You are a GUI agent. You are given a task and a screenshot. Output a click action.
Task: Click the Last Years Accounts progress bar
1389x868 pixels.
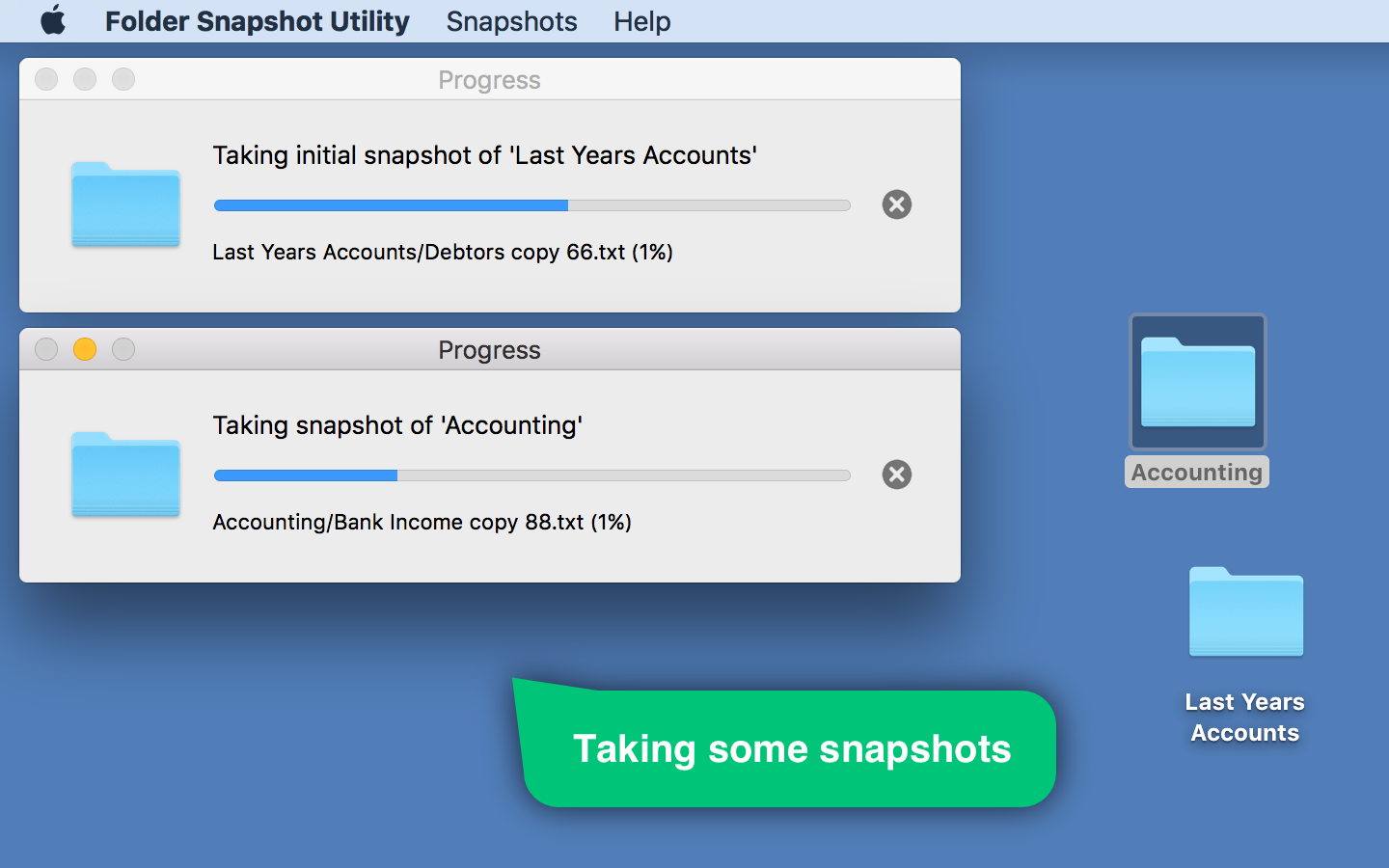(x=531, y=205)
